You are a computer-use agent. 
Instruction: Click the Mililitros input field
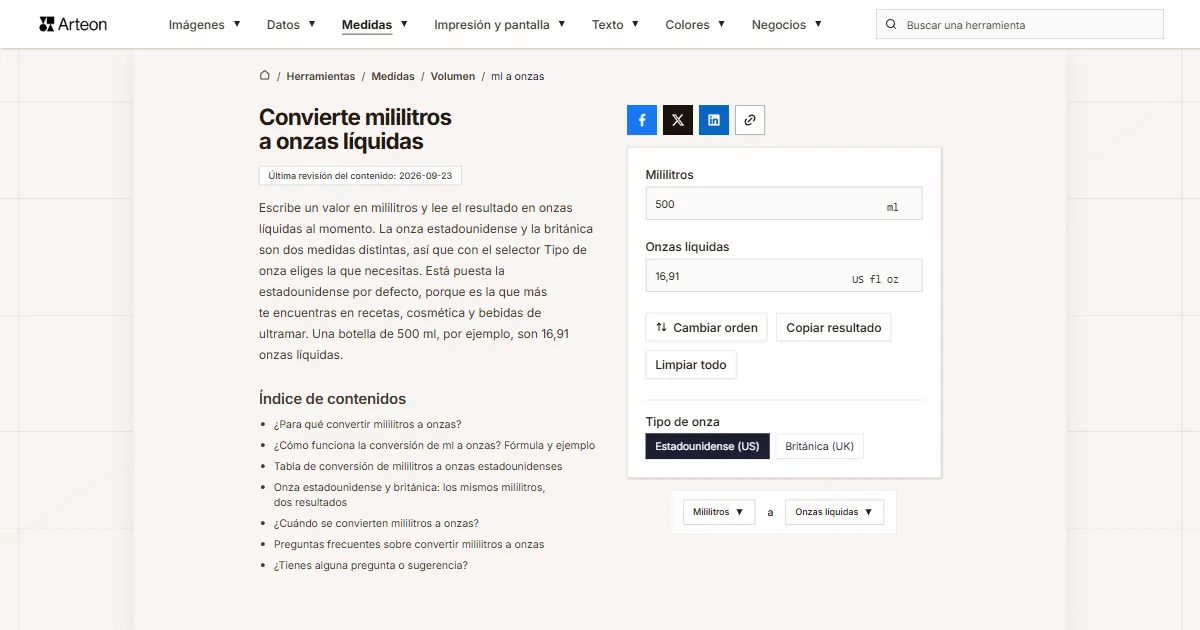pos(784,204)
